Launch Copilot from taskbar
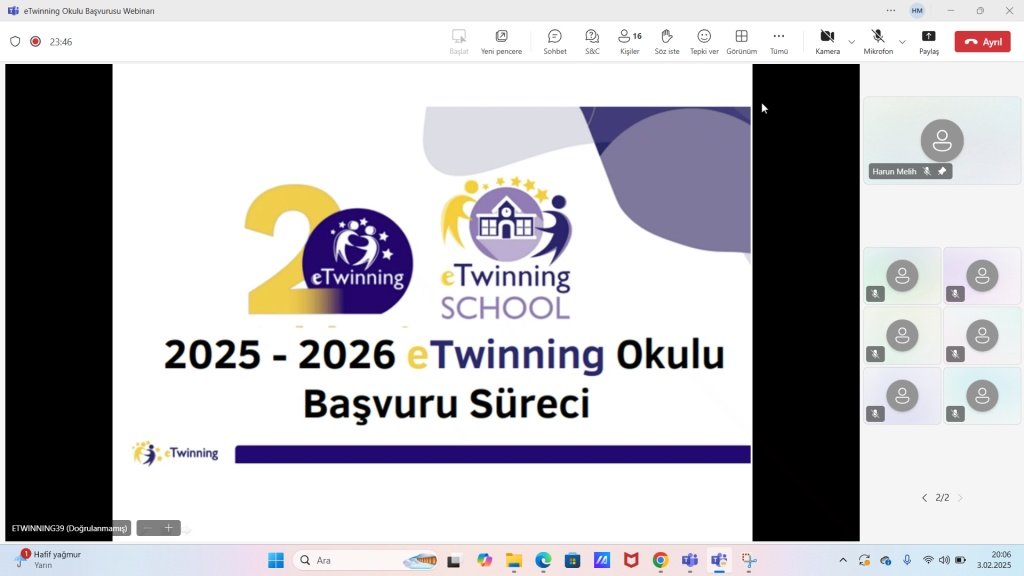The height and width of the screenshot is (576, 1024). click(x=484, y=560)
